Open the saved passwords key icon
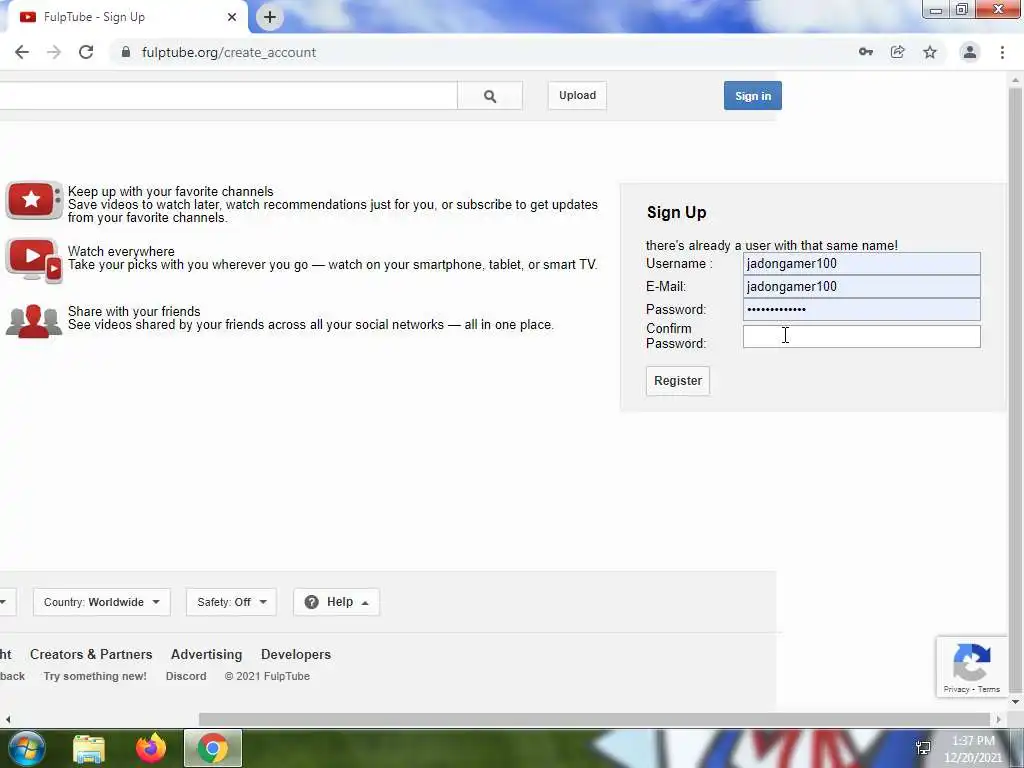This screenshot has height=768, width=1024. pyautogui.click(x=866, y=52)
